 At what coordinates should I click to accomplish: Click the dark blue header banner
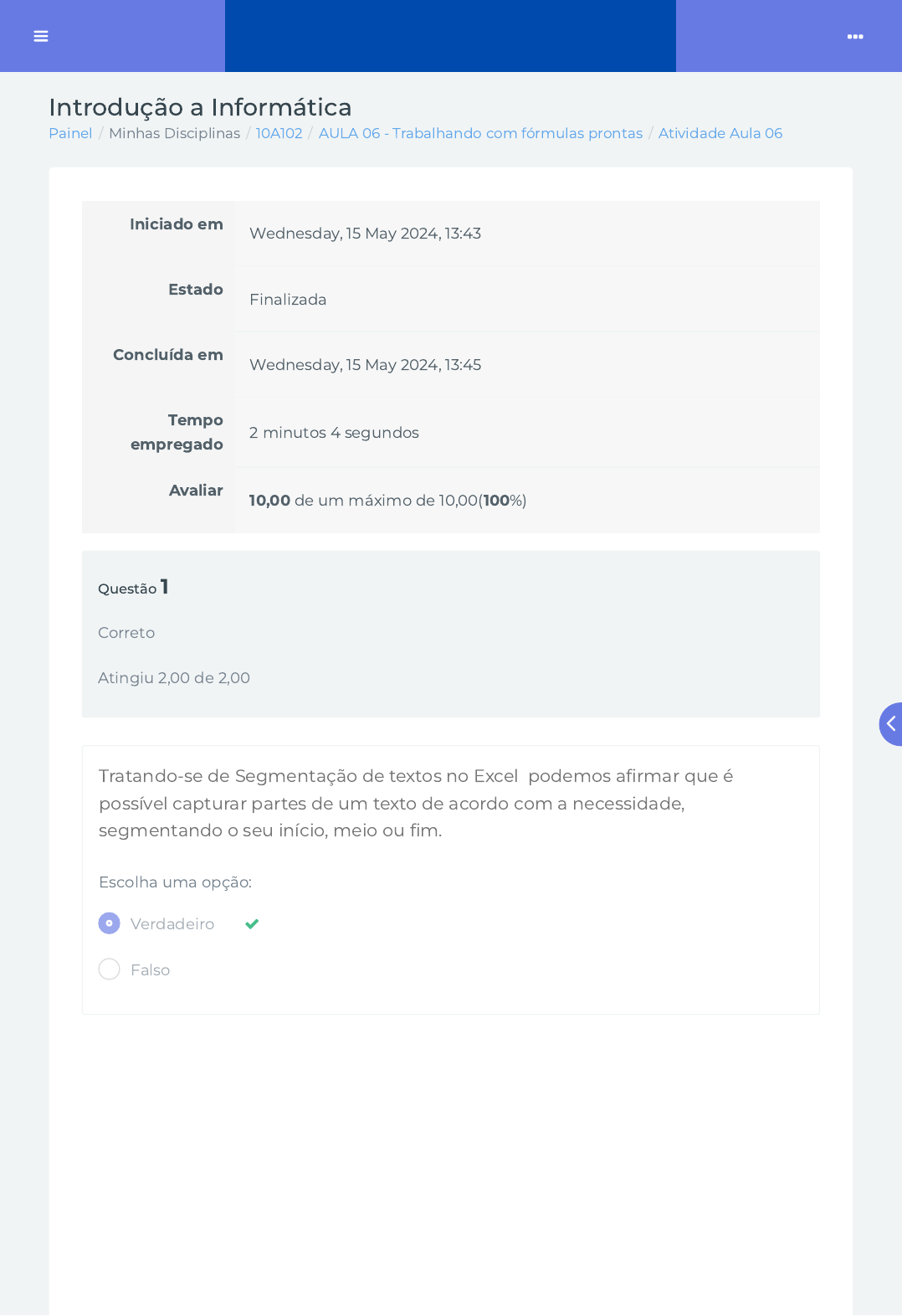coord(450,36)
